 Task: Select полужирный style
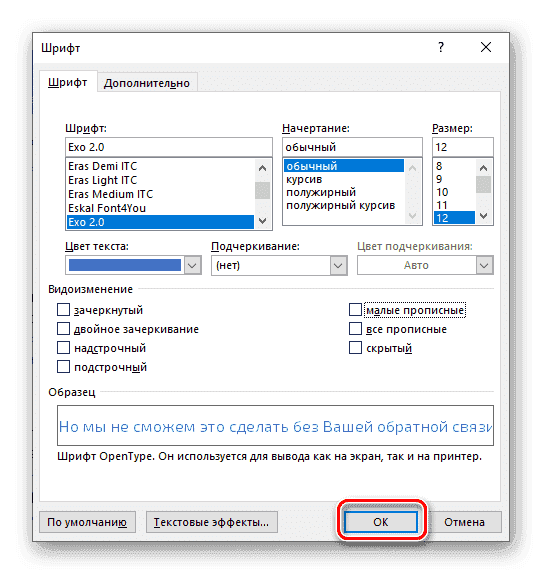[x=344, y=192]
